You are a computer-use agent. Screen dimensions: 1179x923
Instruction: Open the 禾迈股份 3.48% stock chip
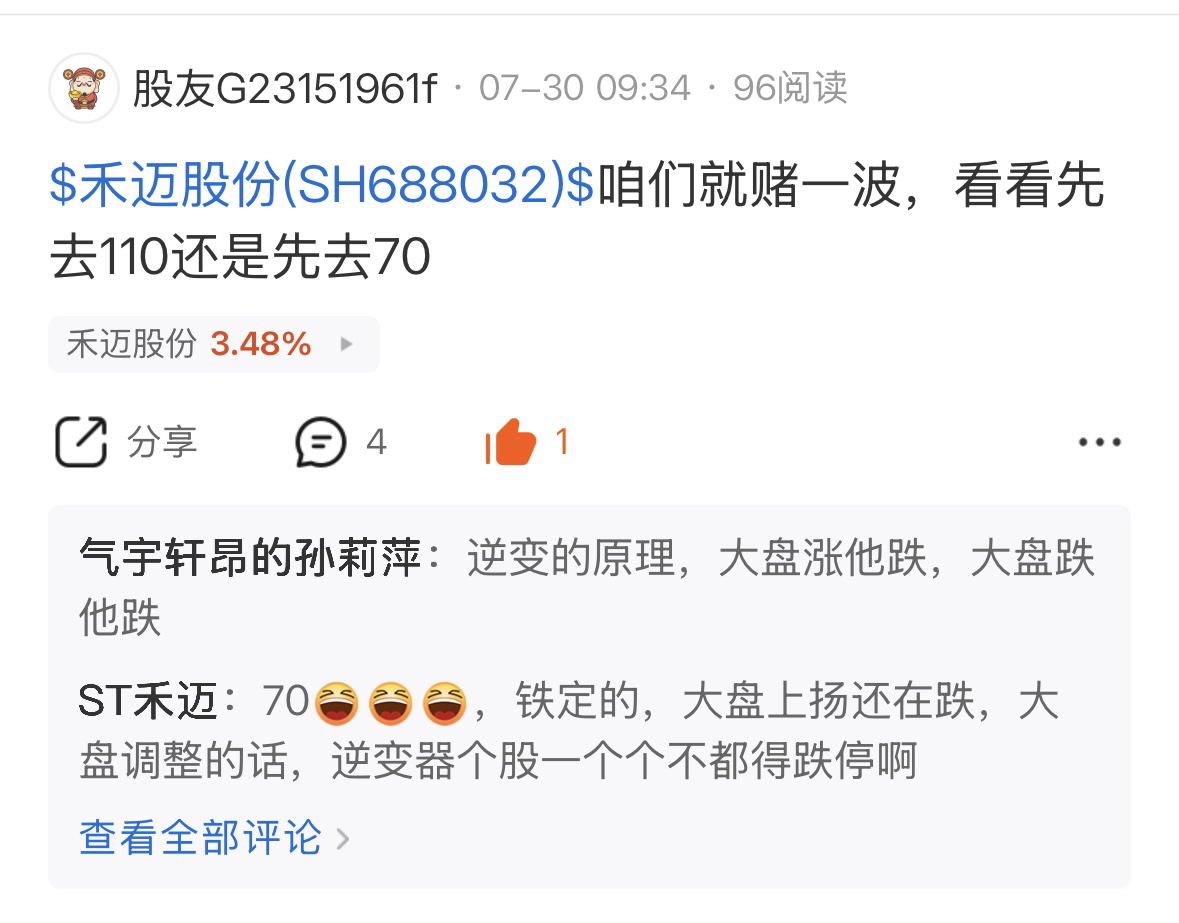point(214,344)
